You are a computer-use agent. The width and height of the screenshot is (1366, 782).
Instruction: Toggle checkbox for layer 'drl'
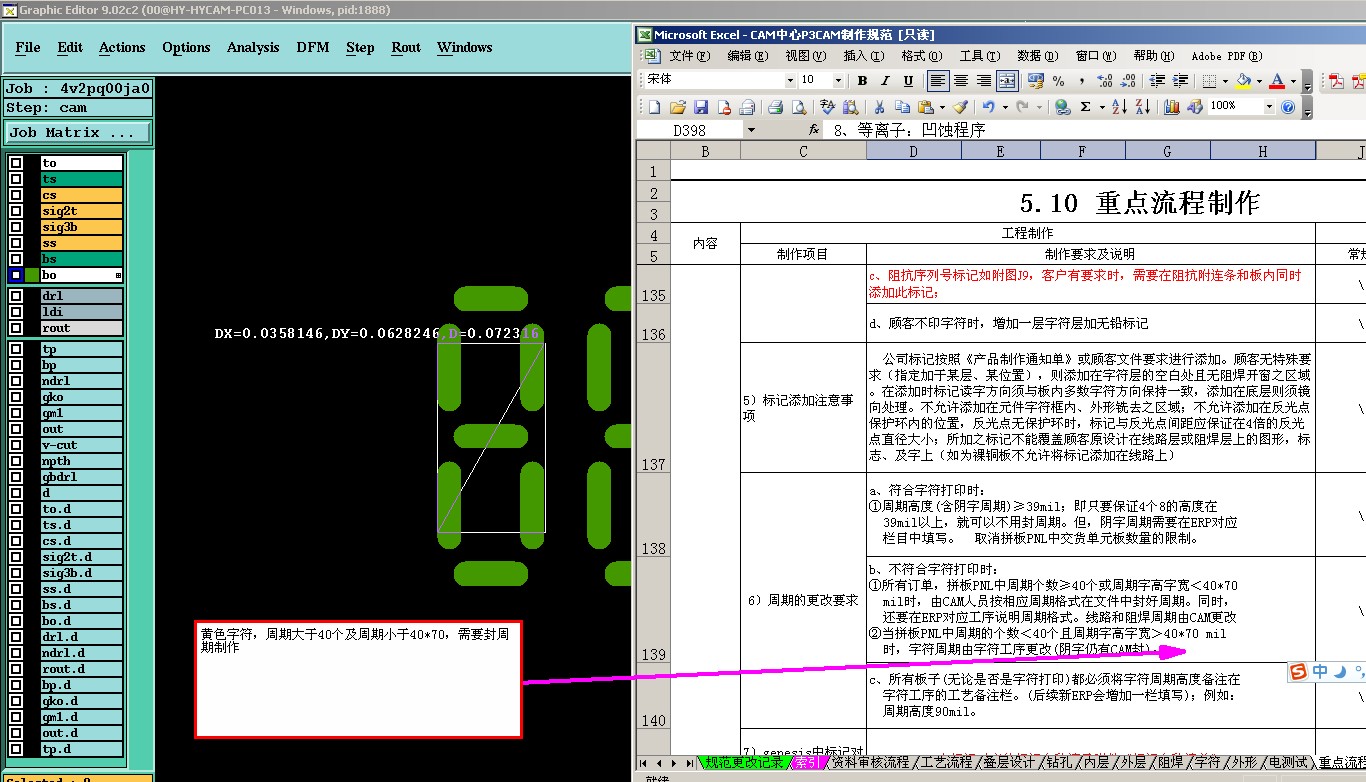tap(16, 296)
